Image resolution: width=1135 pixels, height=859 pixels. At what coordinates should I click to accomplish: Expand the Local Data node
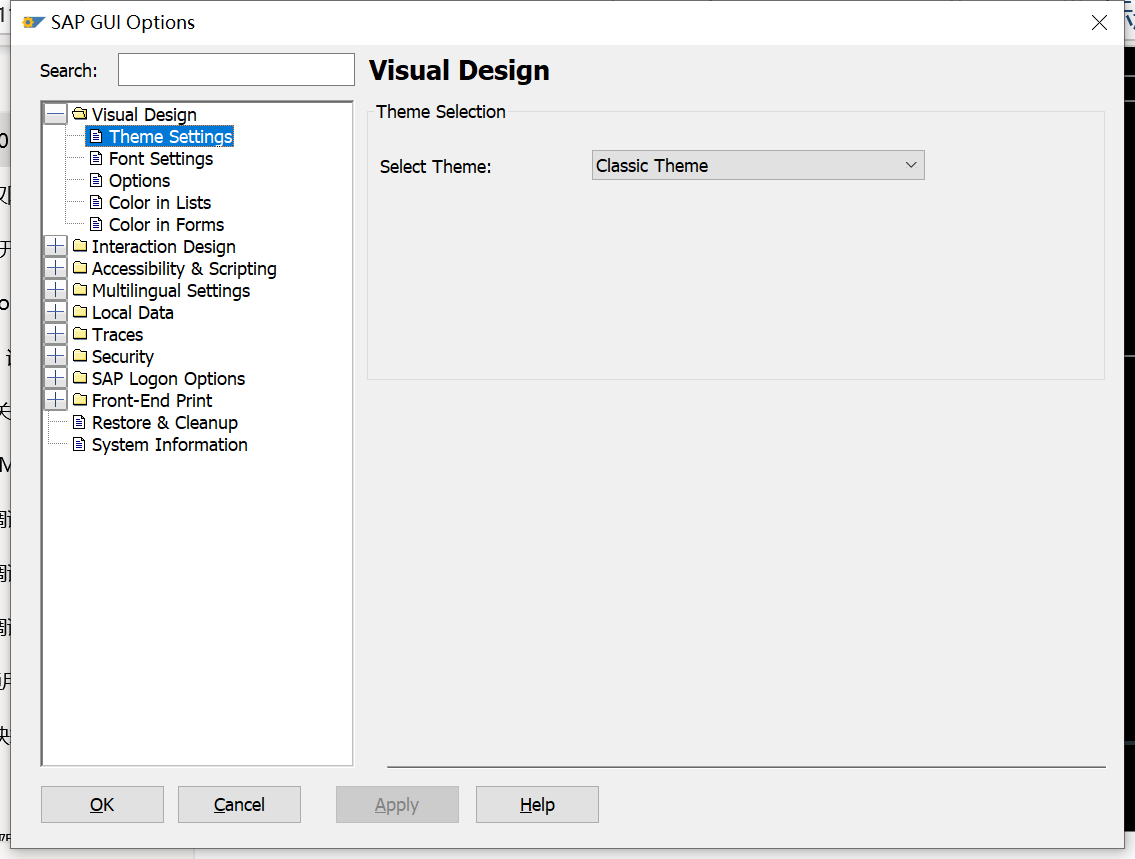(56, 313)
